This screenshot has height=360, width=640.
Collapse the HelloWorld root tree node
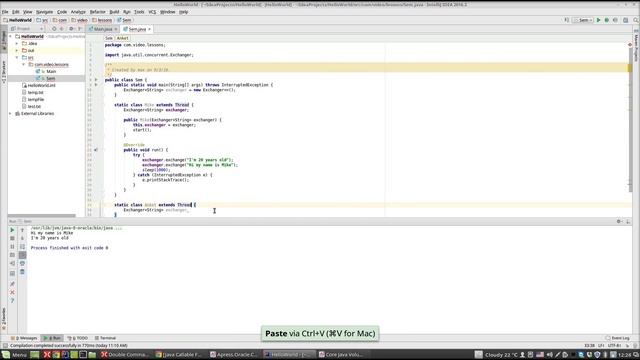[11, 36]
